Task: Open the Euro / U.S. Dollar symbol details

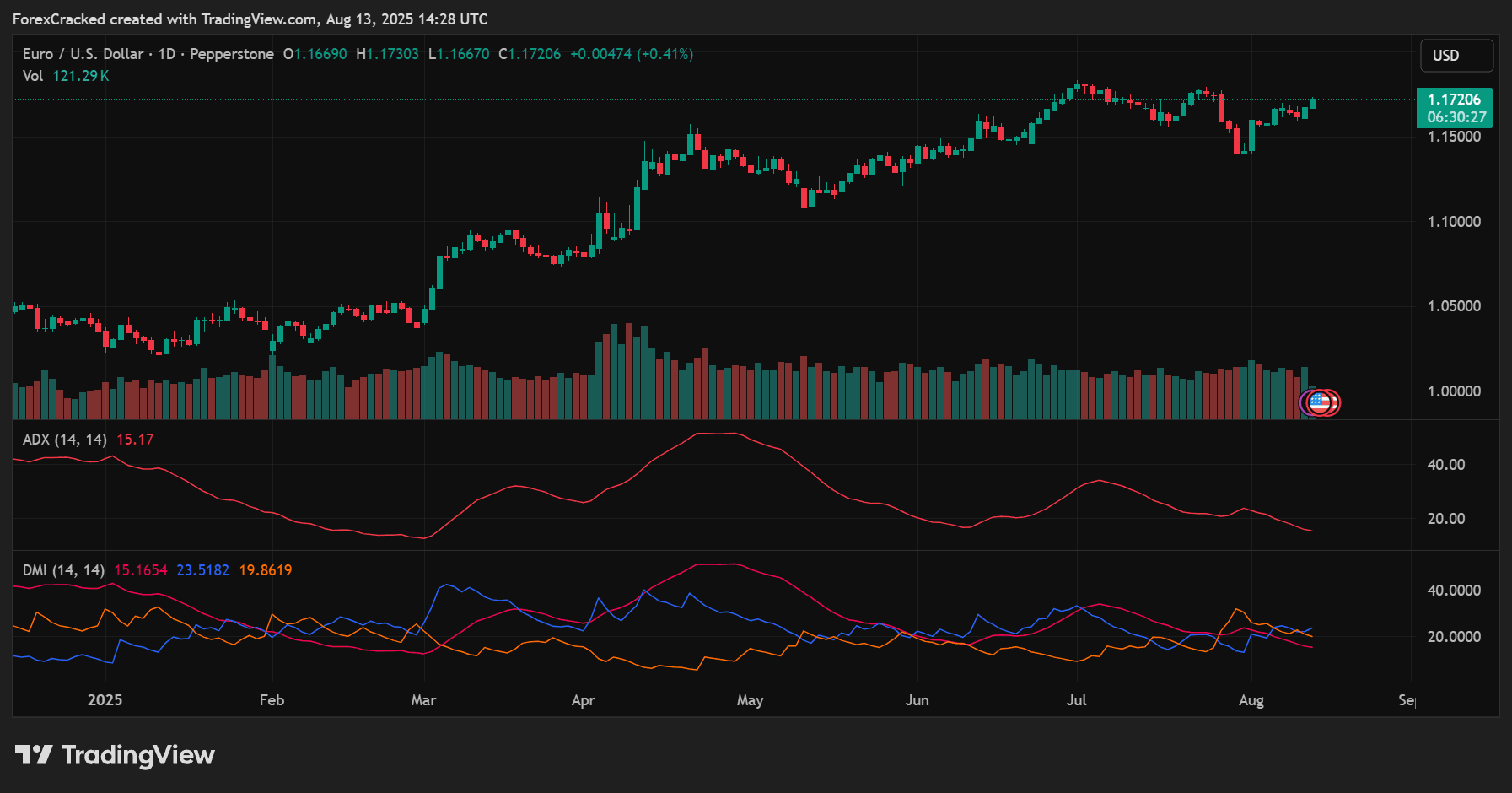Action: pos(82,53)
